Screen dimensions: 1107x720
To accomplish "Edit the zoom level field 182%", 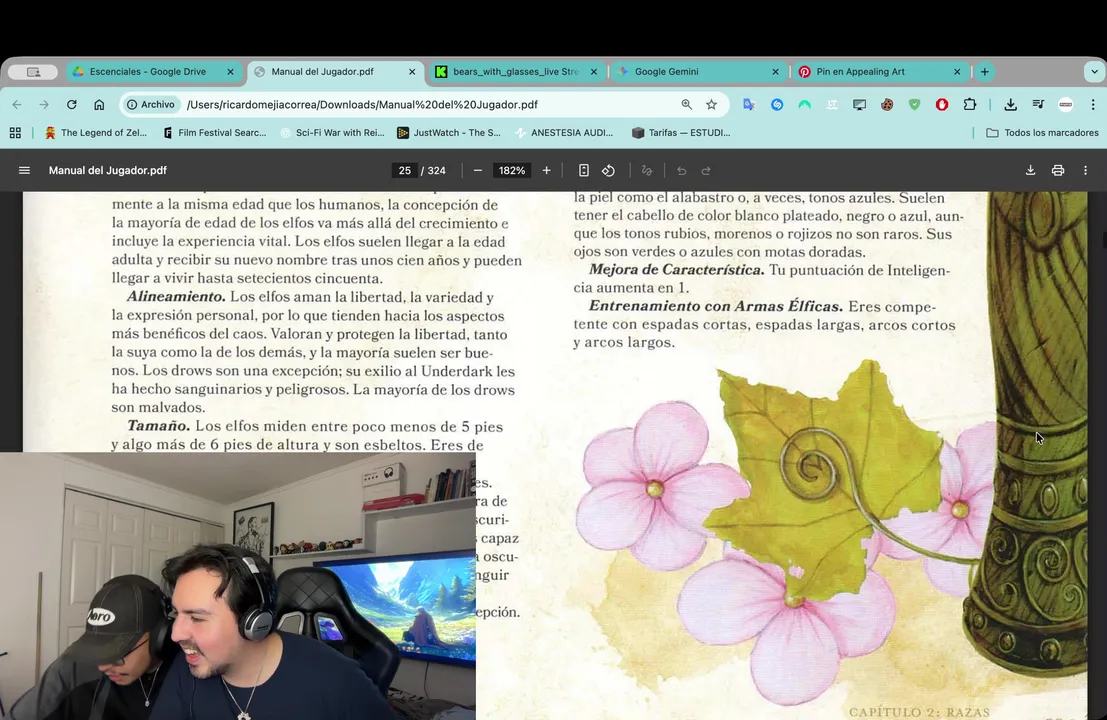I will (512, 170).
